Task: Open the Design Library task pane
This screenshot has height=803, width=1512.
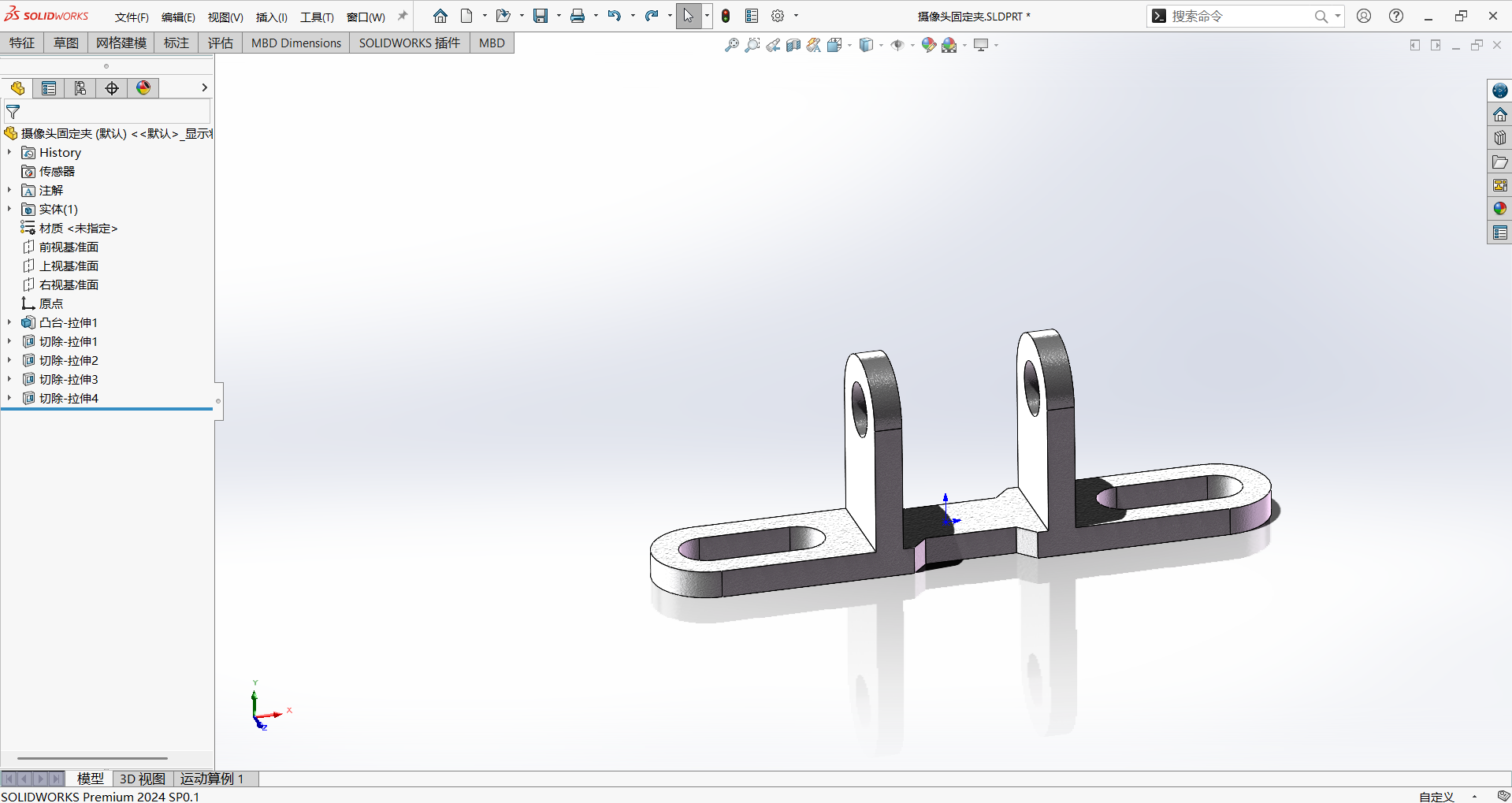Action: click(1500, 138)
